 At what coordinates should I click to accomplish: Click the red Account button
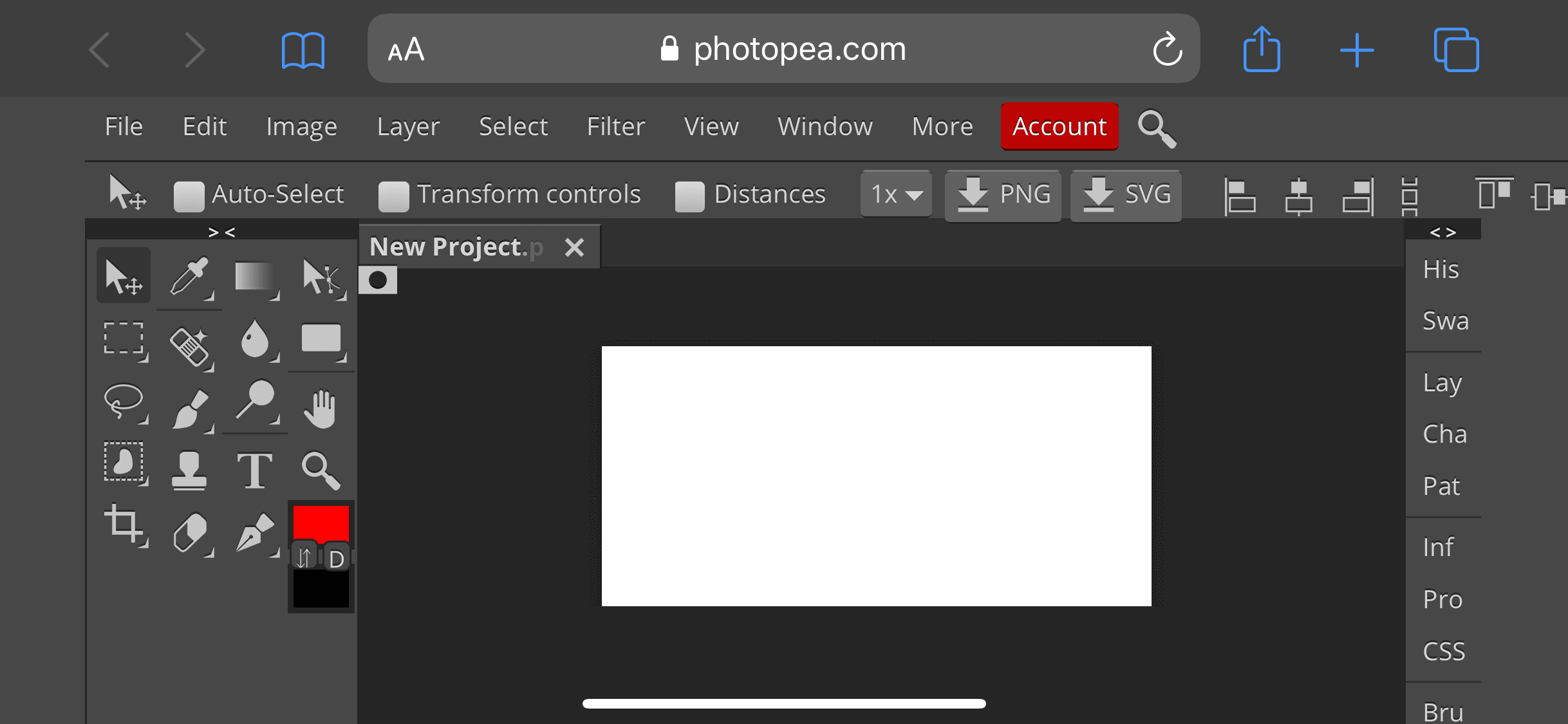(1059, 126)
